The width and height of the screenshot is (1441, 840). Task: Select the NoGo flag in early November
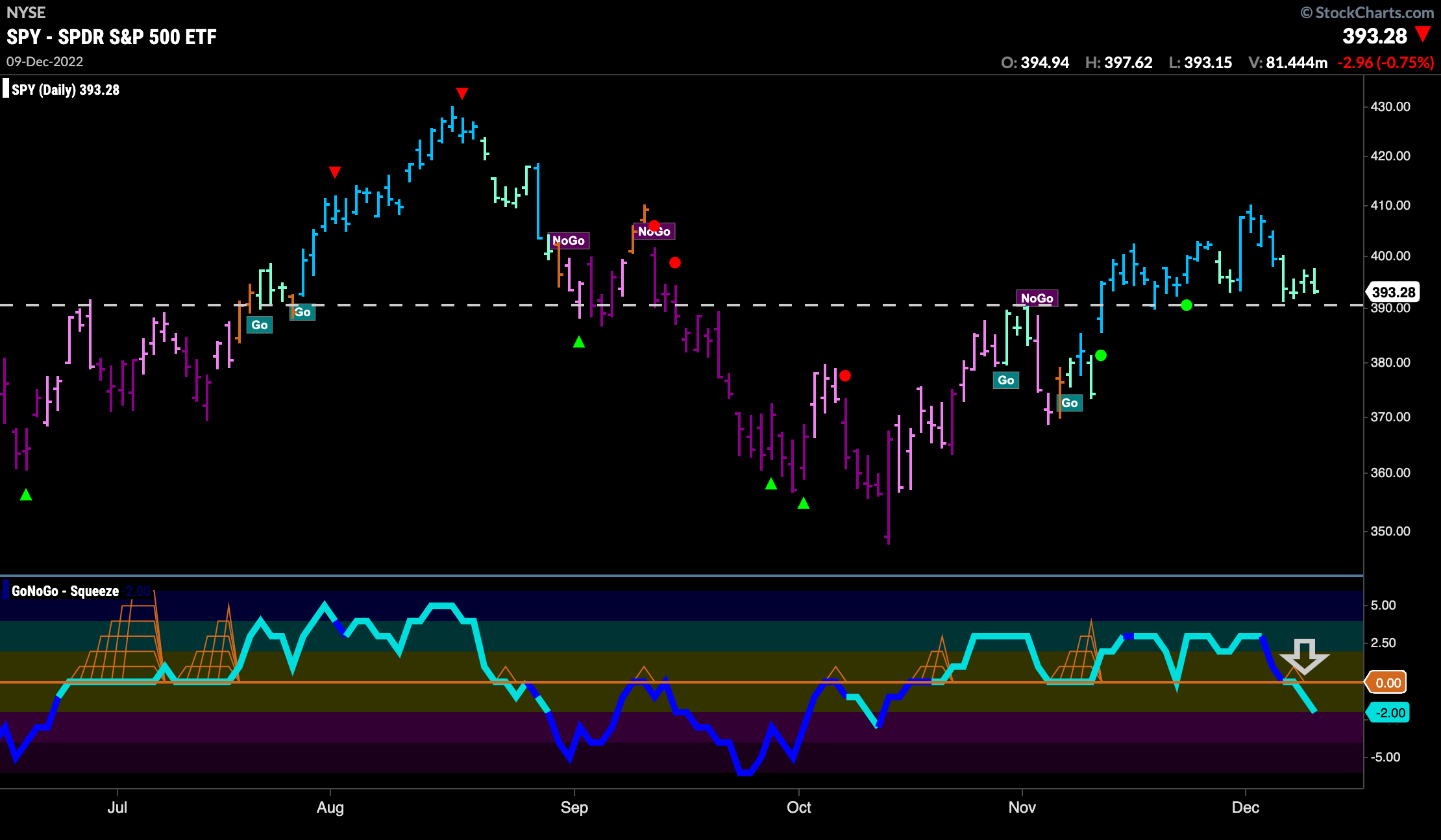[x=1037, y=298]
